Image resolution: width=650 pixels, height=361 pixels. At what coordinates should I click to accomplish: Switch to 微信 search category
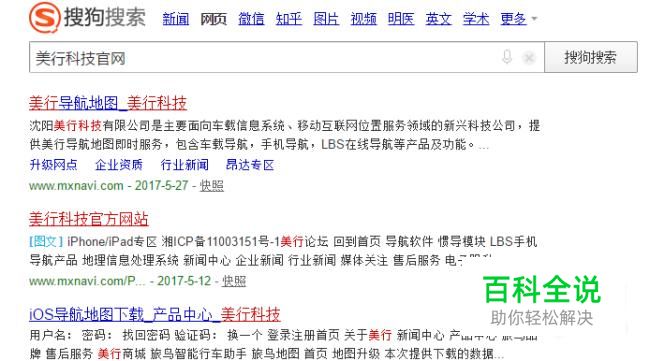(251, 19)
